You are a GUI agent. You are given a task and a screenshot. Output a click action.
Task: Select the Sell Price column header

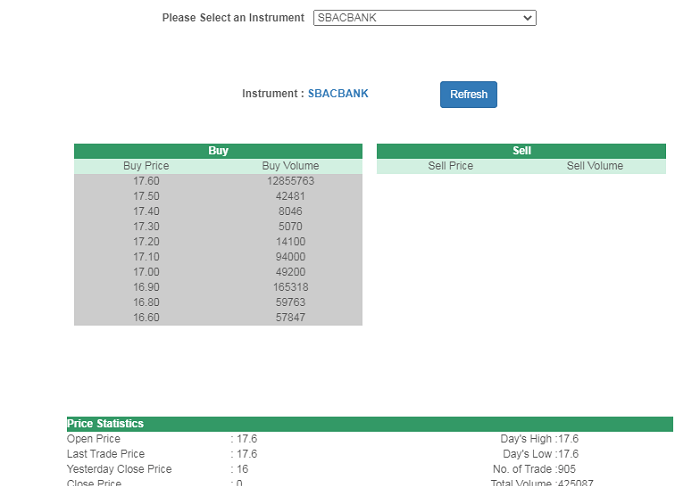point(450,166)
